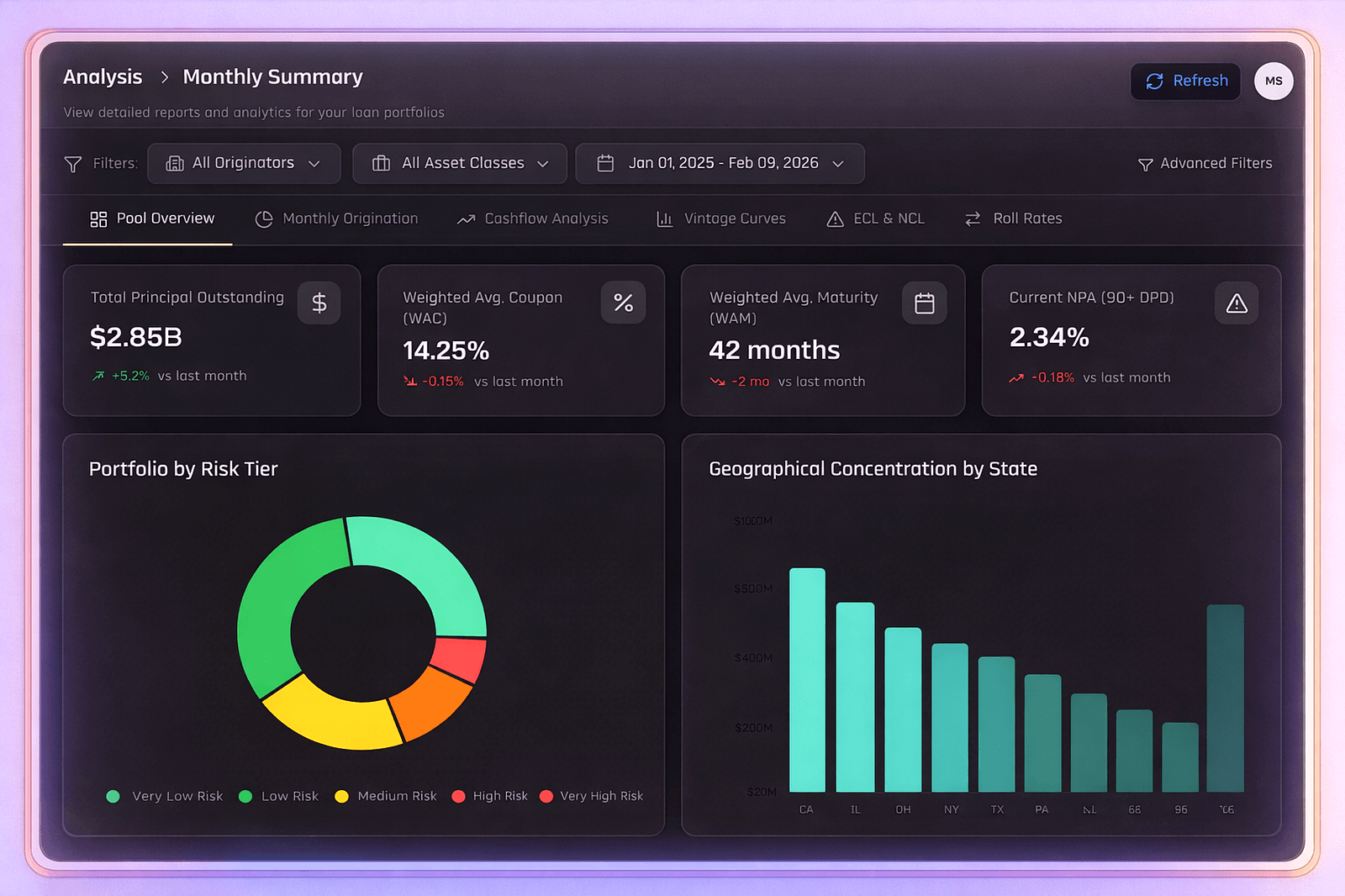Click the CA bar in Geographical Concentration chart
The height and width of the screenshot is (896, 1345).
point(806,681)
